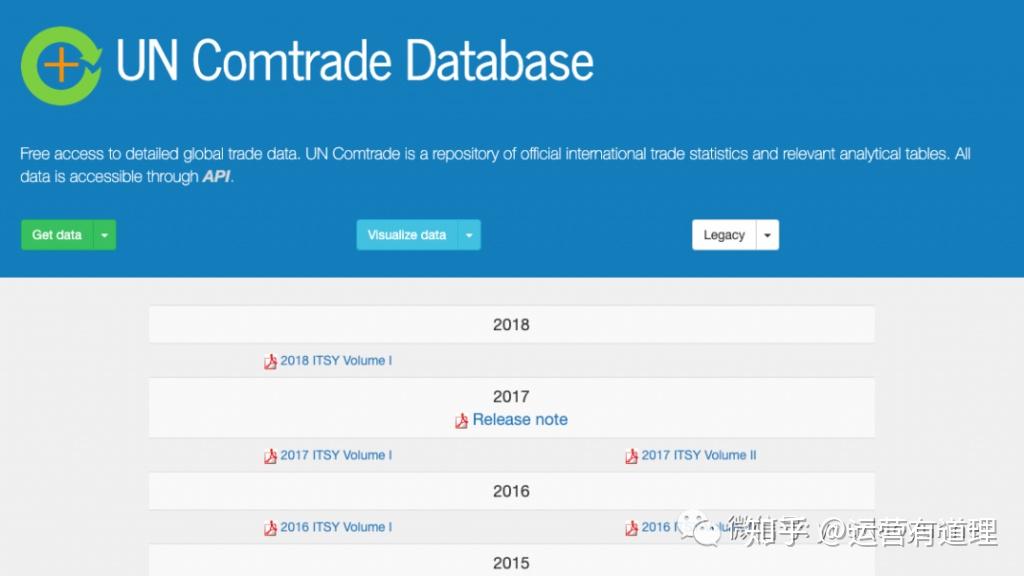Select the Legacy option
1024x576 pixels.
click(x=722, y=234)
